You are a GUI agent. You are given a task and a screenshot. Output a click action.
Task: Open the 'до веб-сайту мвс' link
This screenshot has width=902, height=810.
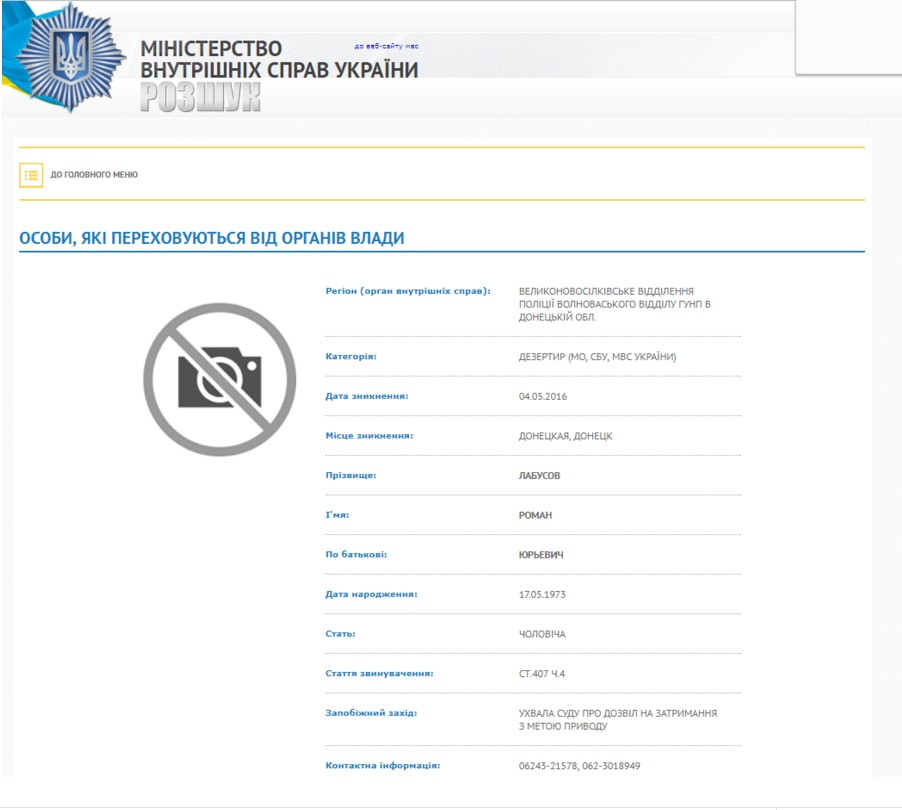click(386, 46)
